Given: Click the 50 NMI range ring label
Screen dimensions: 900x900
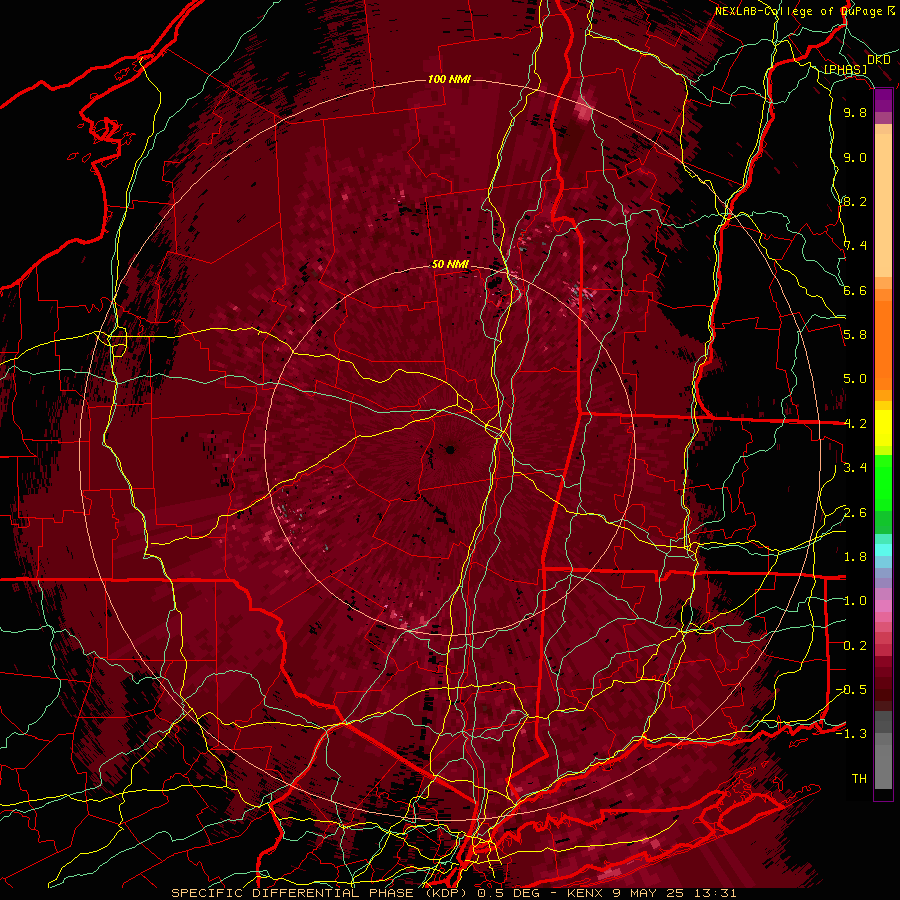Looking at the screenshot, I should [450, 264].
